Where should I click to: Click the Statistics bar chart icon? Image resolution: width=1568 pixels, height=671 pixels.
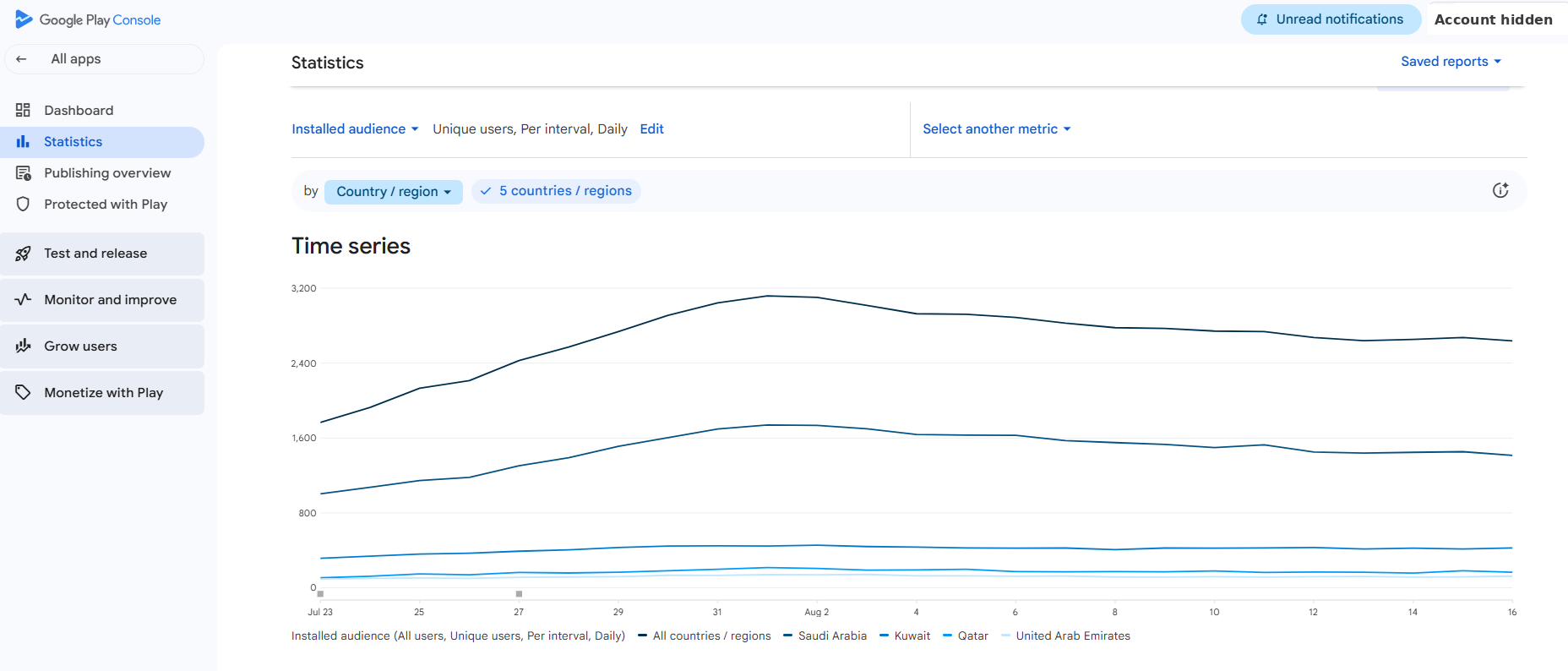click(x=23, y=142)
